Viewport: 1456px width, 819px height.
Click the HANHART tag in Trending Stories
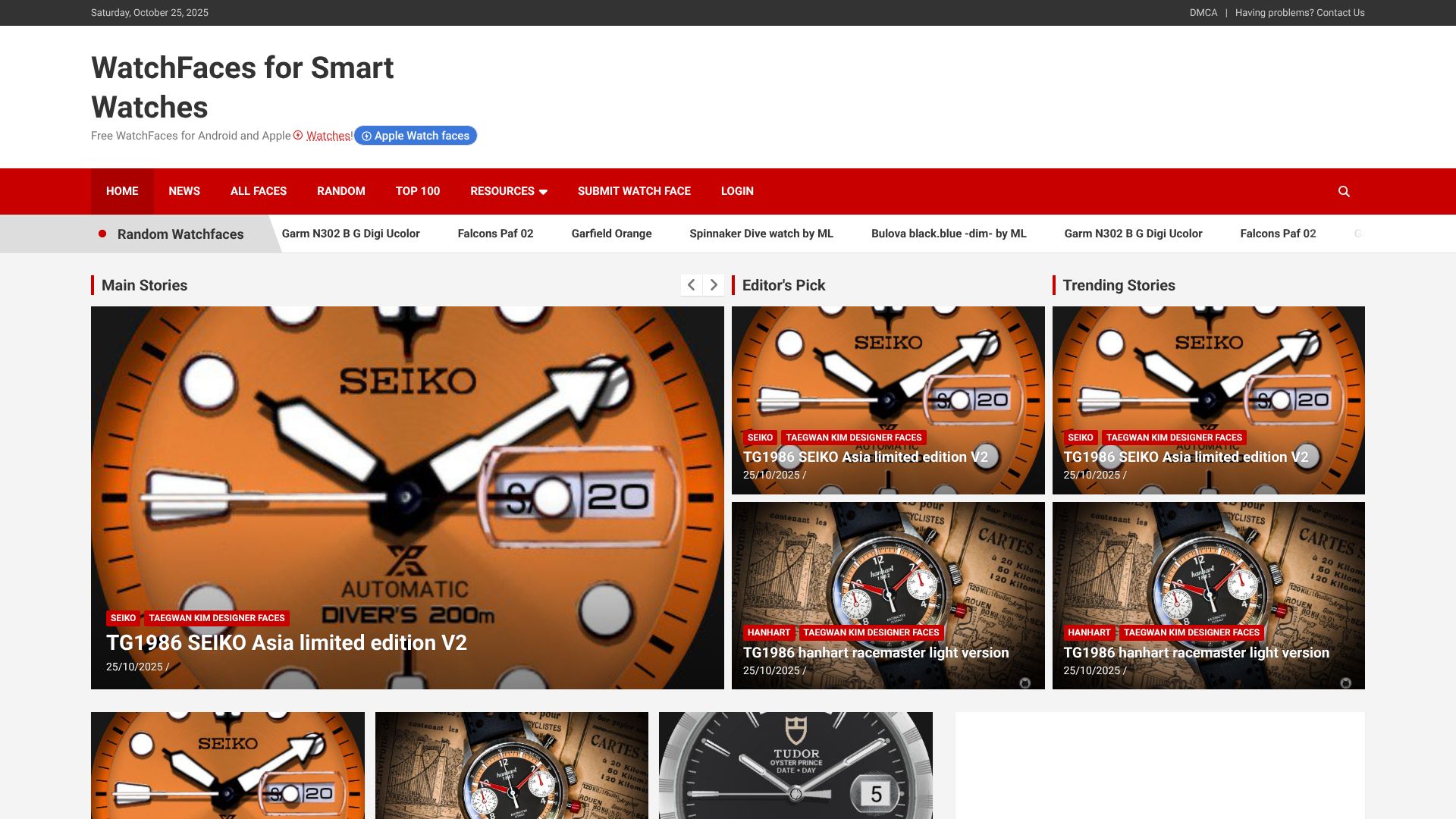tap(1090, 632)
